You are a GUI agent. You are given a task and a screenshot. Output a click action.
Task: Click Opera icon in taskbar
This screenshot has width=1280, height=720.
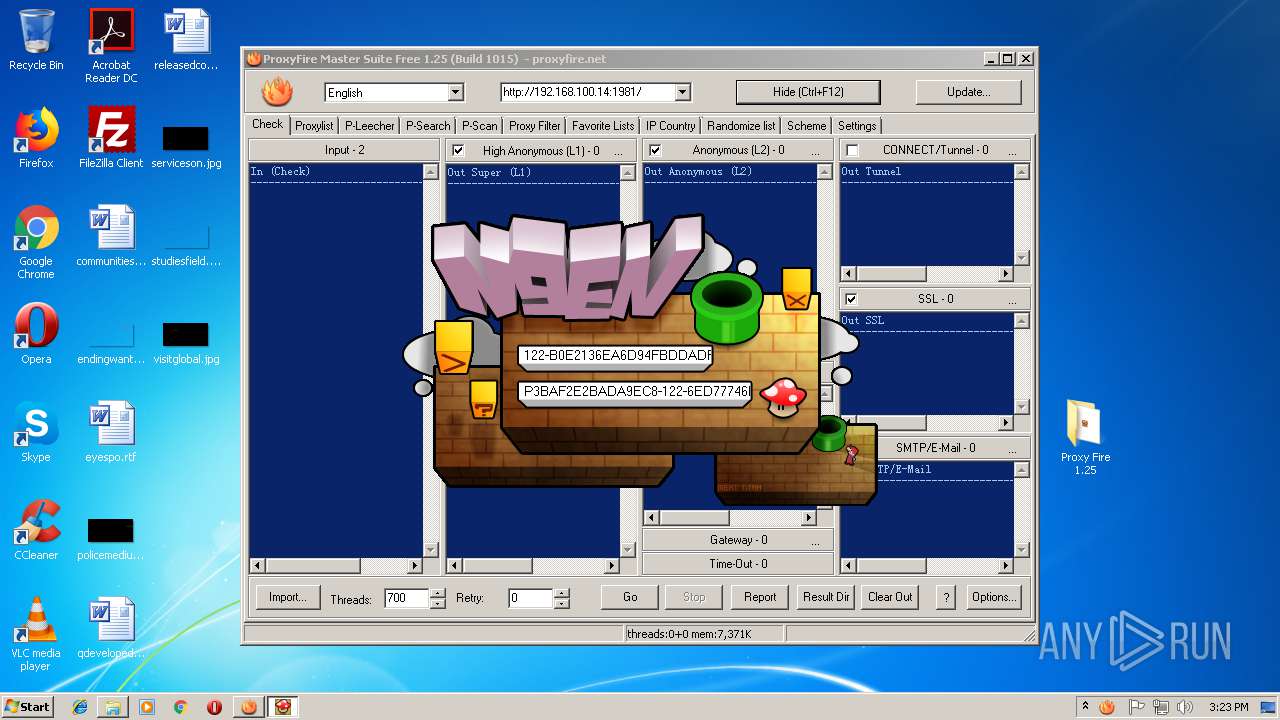[x=214, y=707]
